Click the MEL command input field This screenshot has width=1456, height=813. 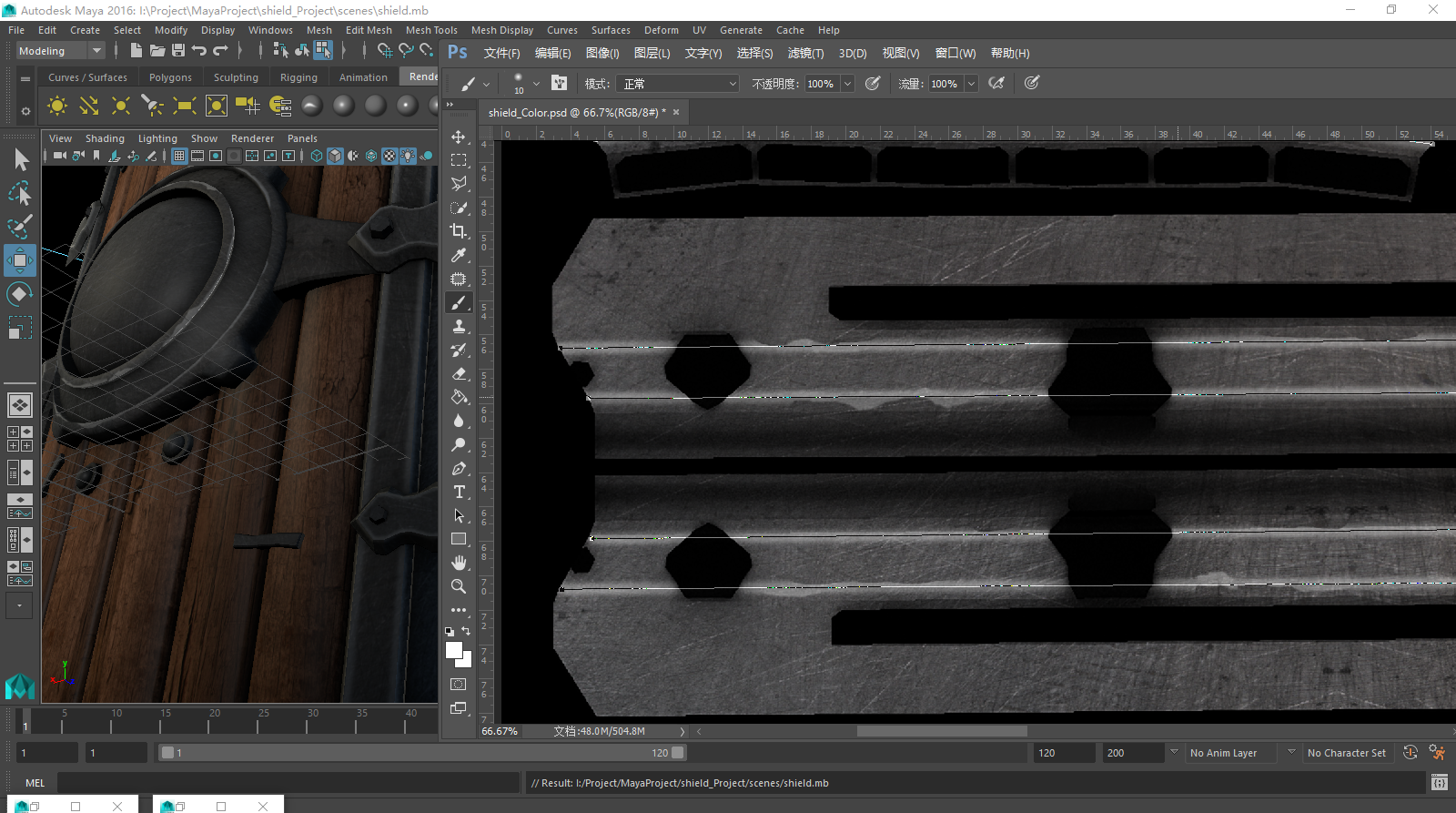[x=288, y=783]
